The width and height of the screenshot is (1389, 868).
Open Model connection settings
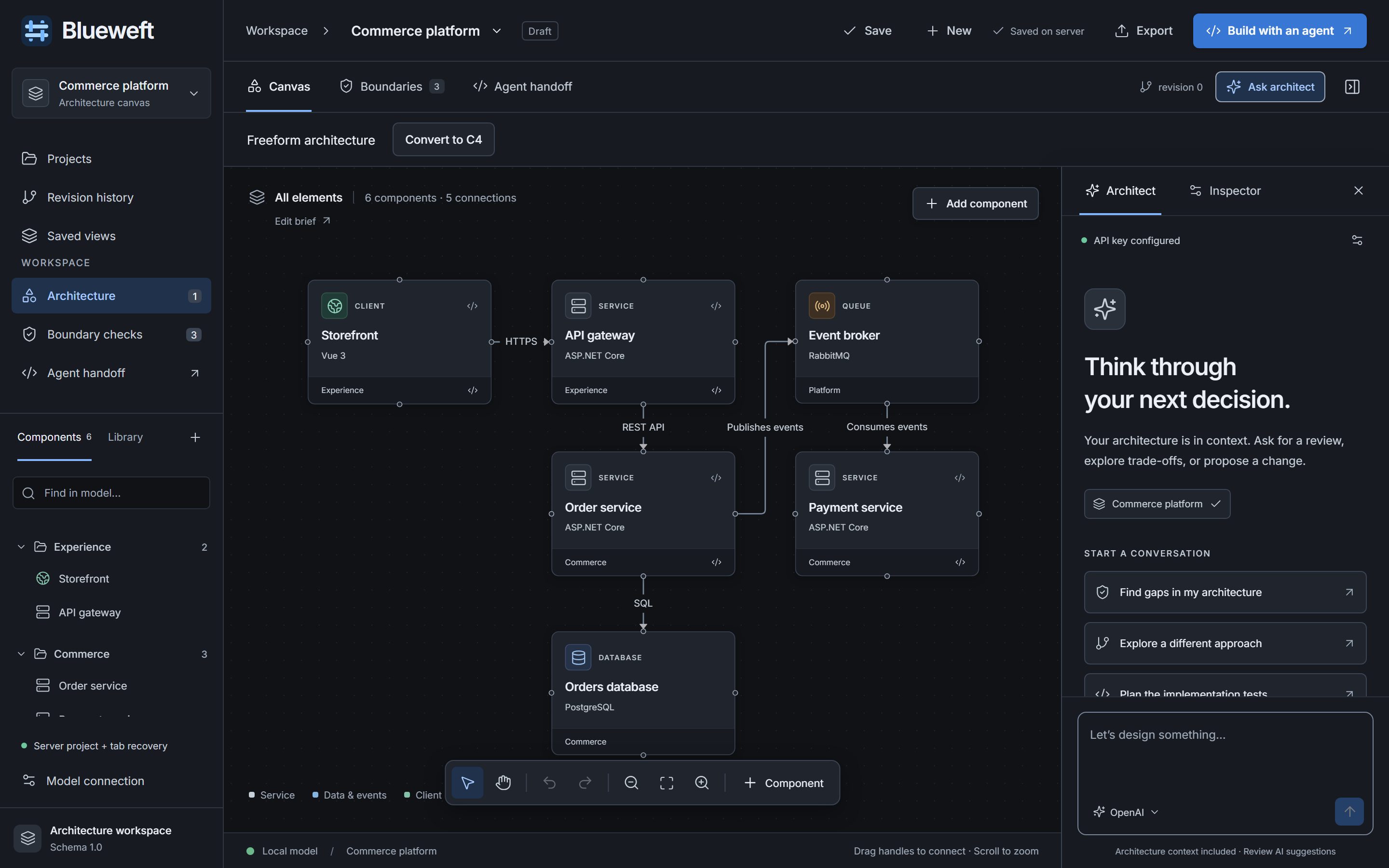(83, 781)
